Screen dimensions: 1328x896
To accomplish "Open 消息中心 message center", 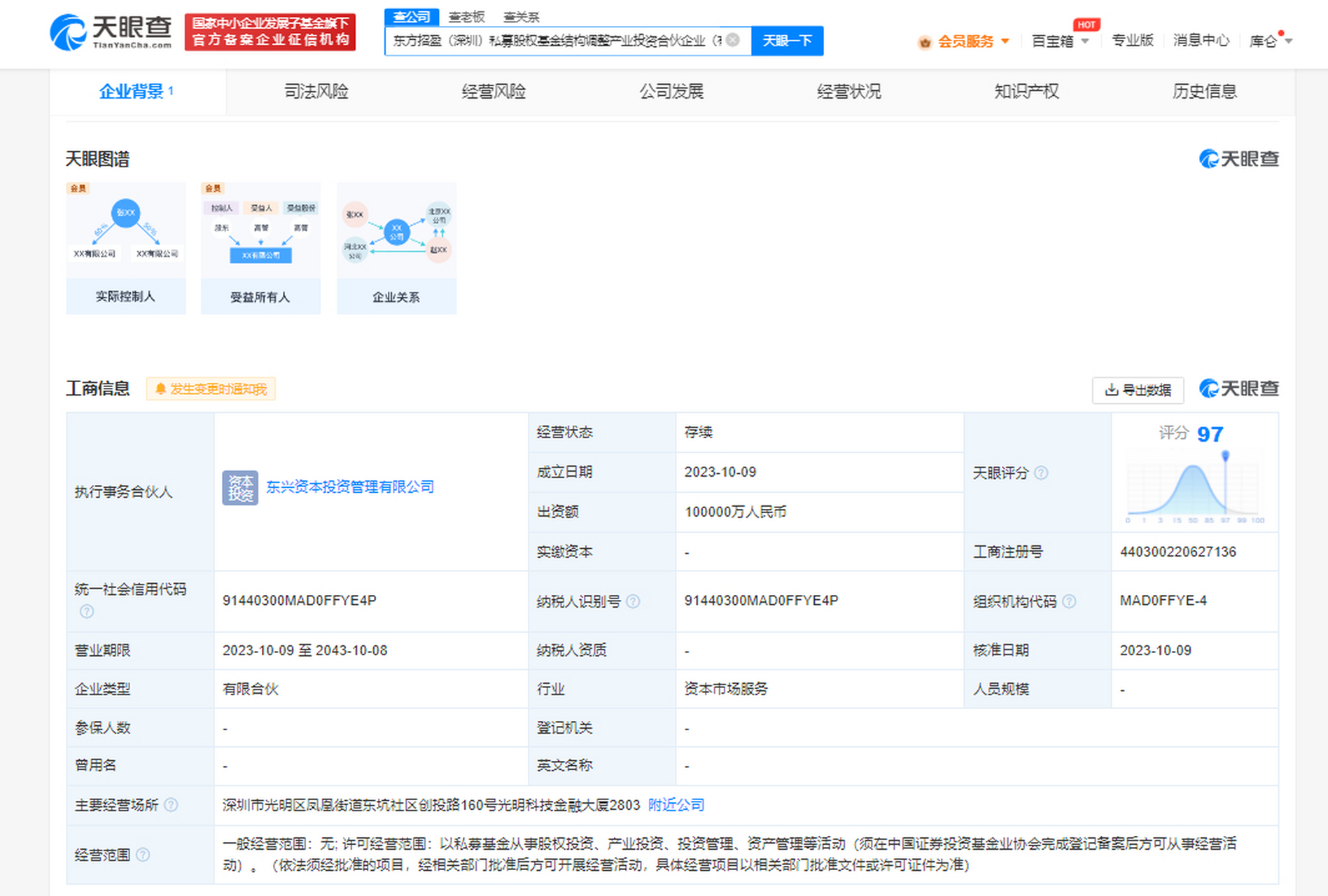I will pyautogui.click(x=1201, y=41).
